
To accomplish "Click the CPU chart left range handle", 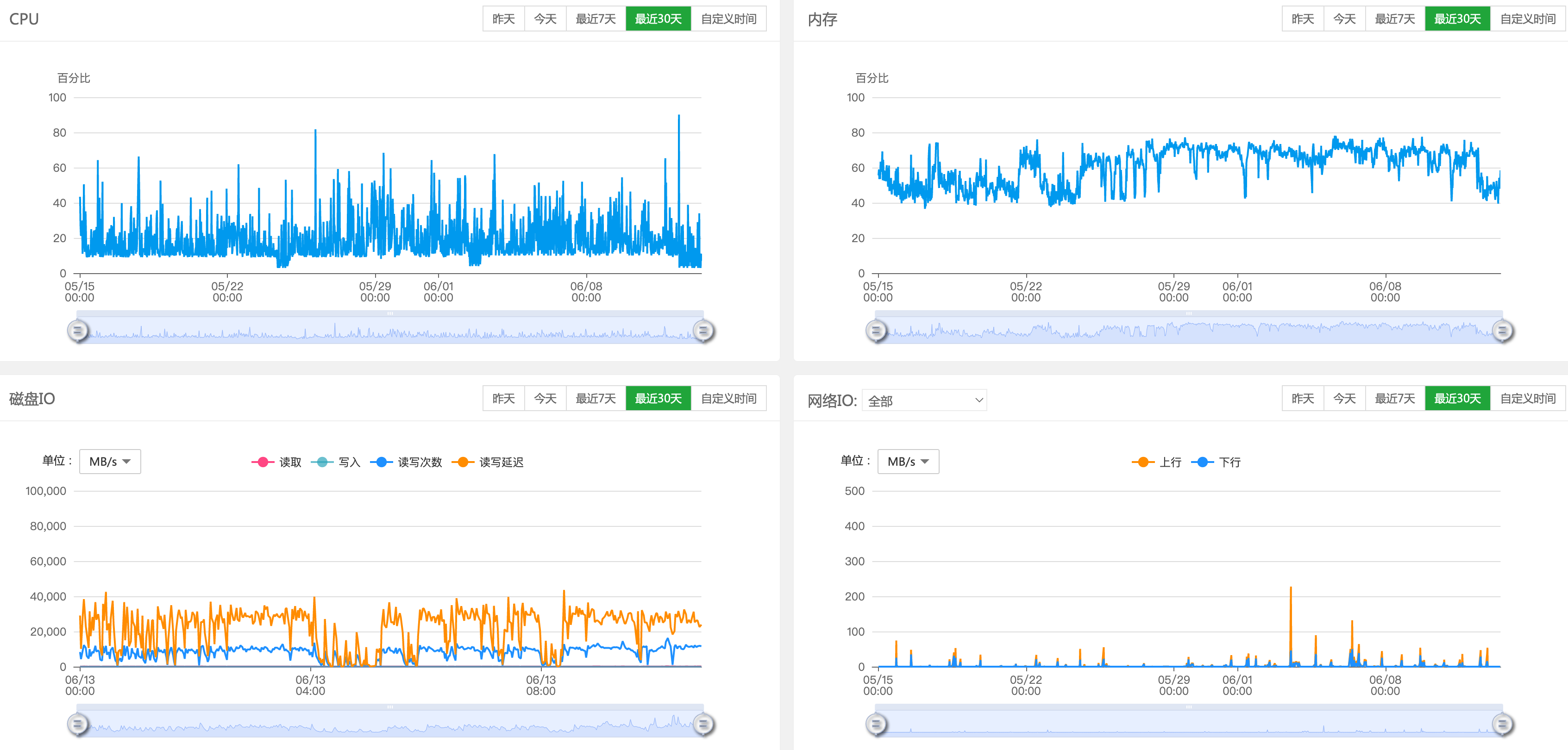I will pos(77,331).
